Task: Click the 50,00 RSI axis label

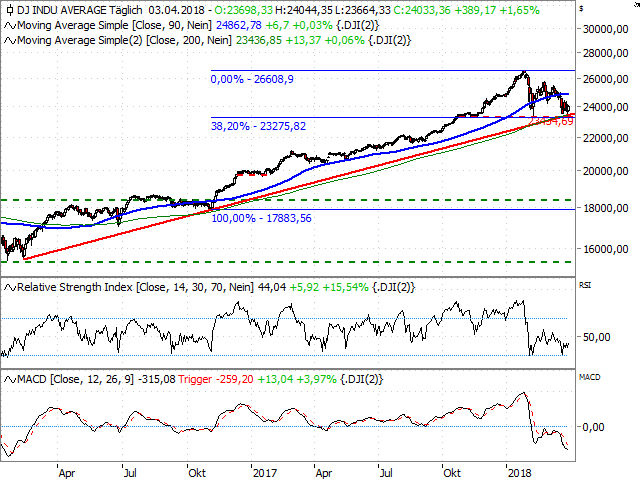Action: tap(597, 338)
